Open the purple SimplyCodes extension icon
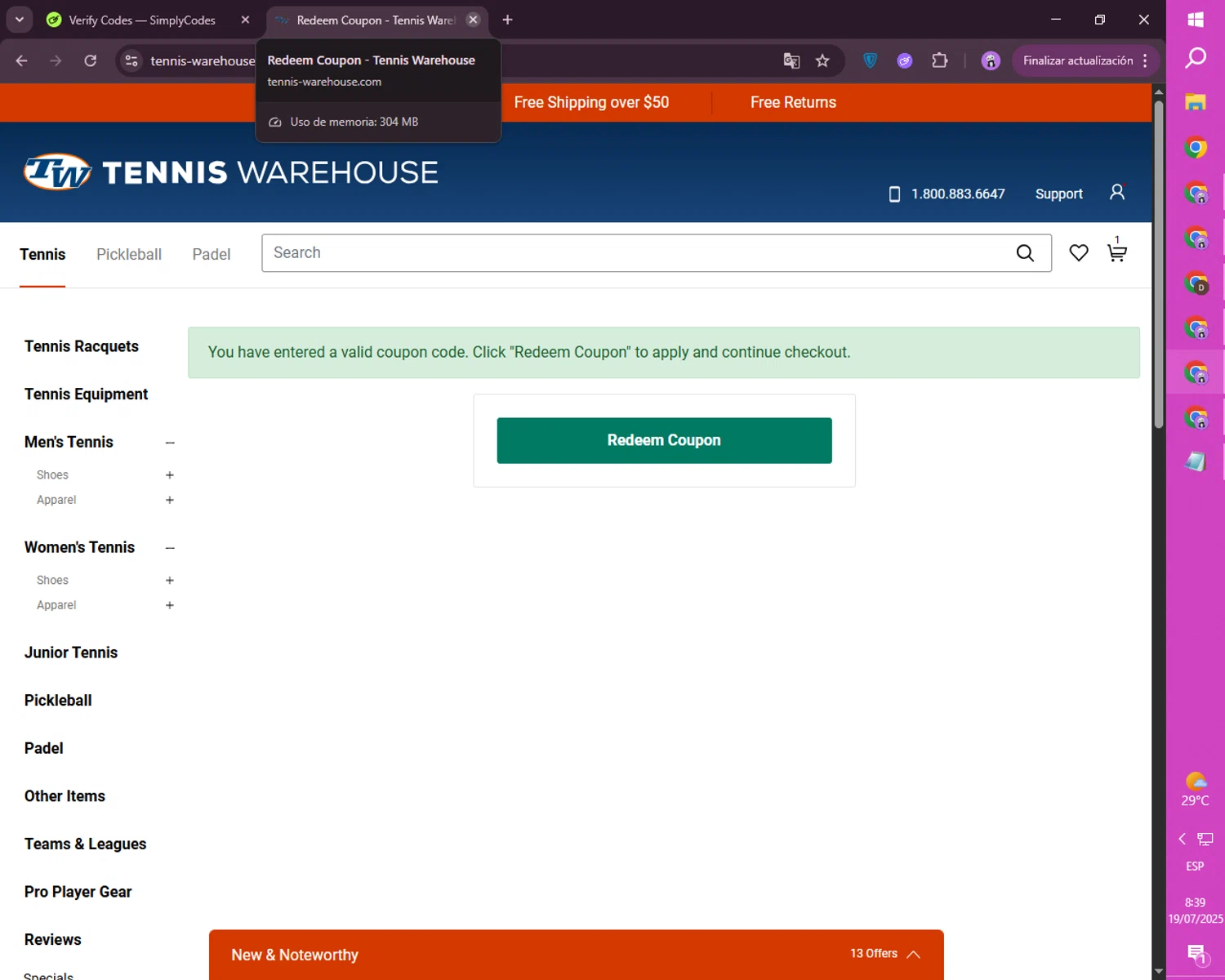 point(905,60)
